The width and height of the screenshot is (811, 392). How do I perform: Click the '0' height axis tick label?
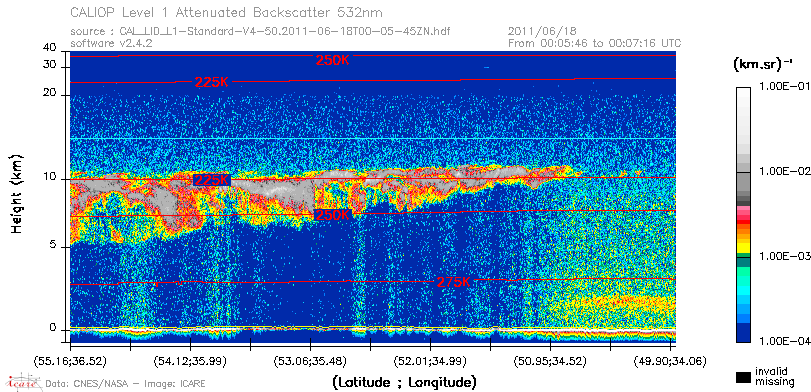pos(53,328)
